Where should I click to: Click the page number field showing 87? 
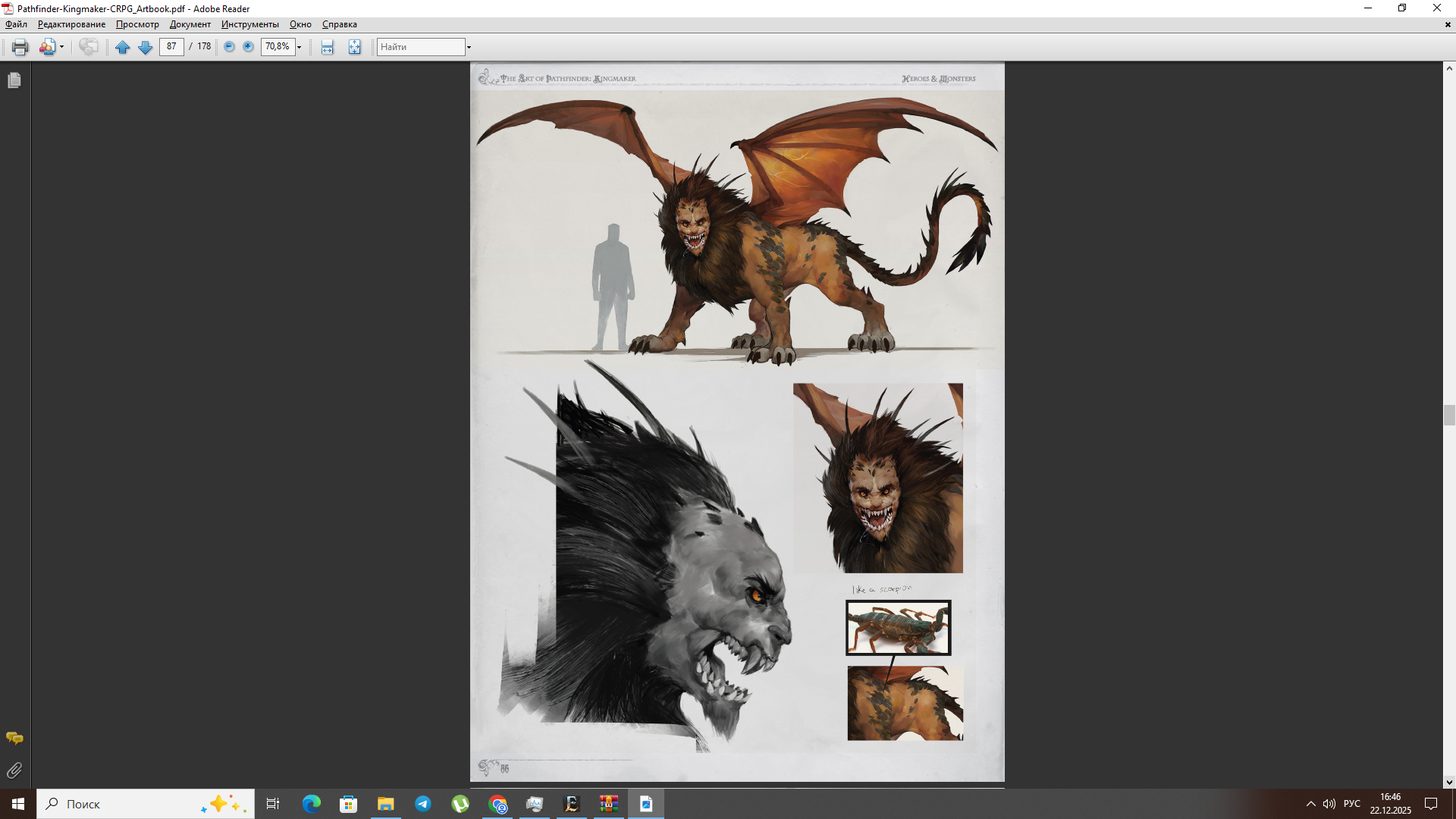[171, 47]
